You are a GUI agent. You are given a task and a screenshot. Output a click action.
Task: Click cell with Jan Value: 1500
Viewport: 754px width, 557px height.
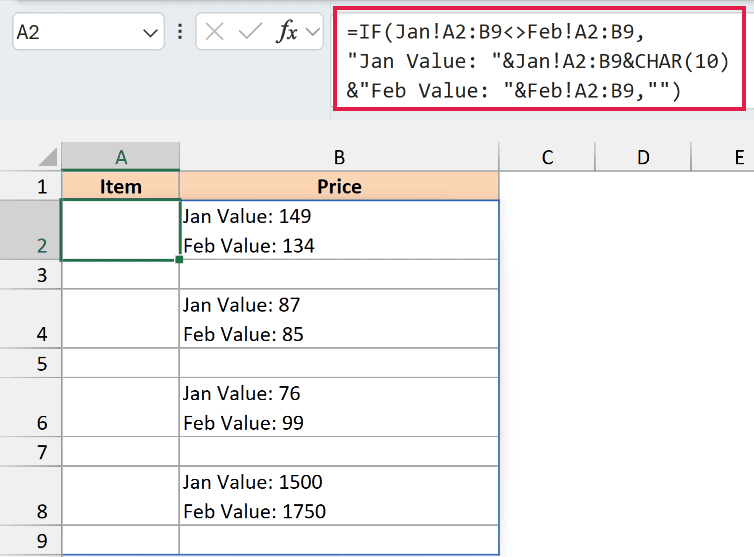[339, 496]
